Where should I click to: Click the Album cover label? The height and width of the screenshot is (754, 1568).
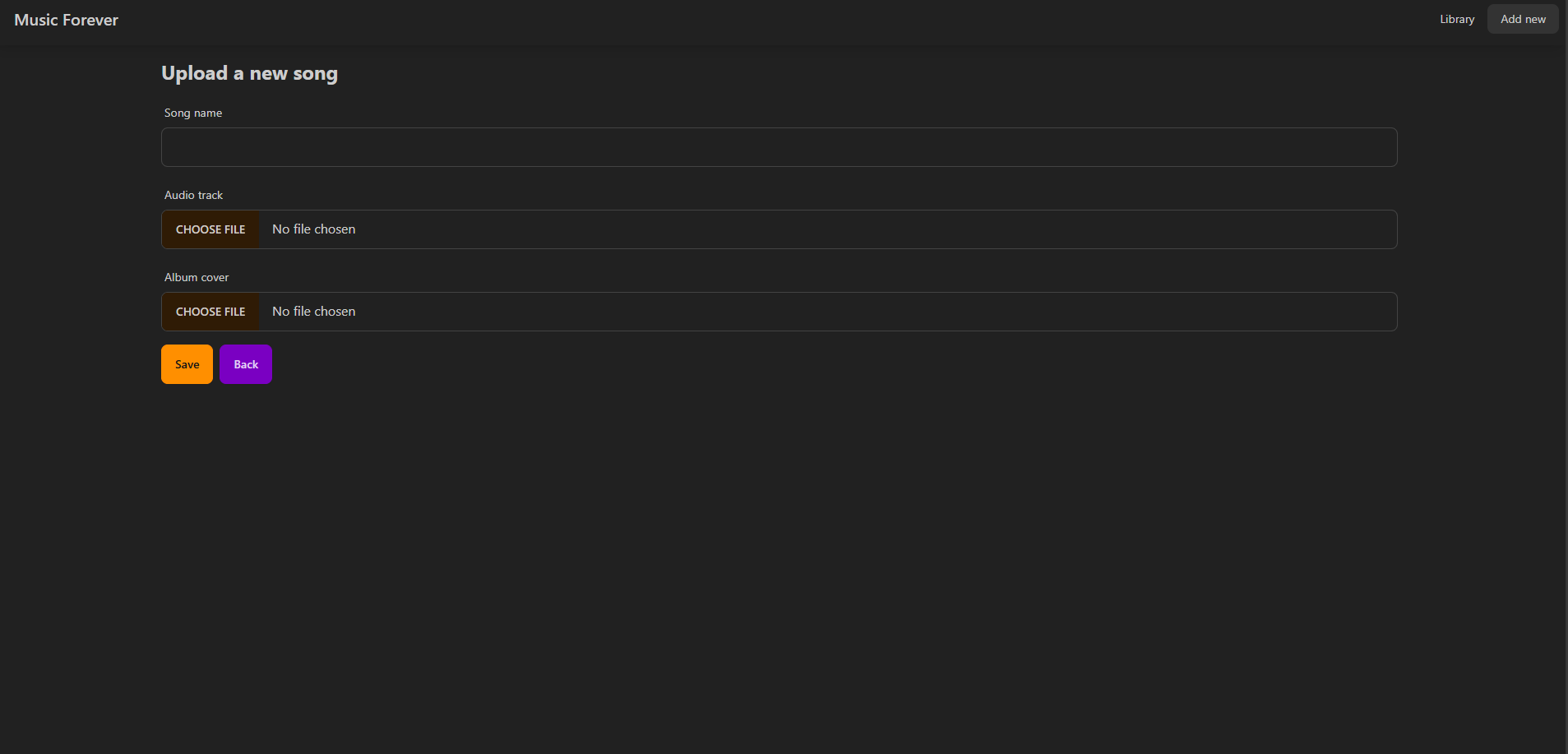click(x=196, y=277)
